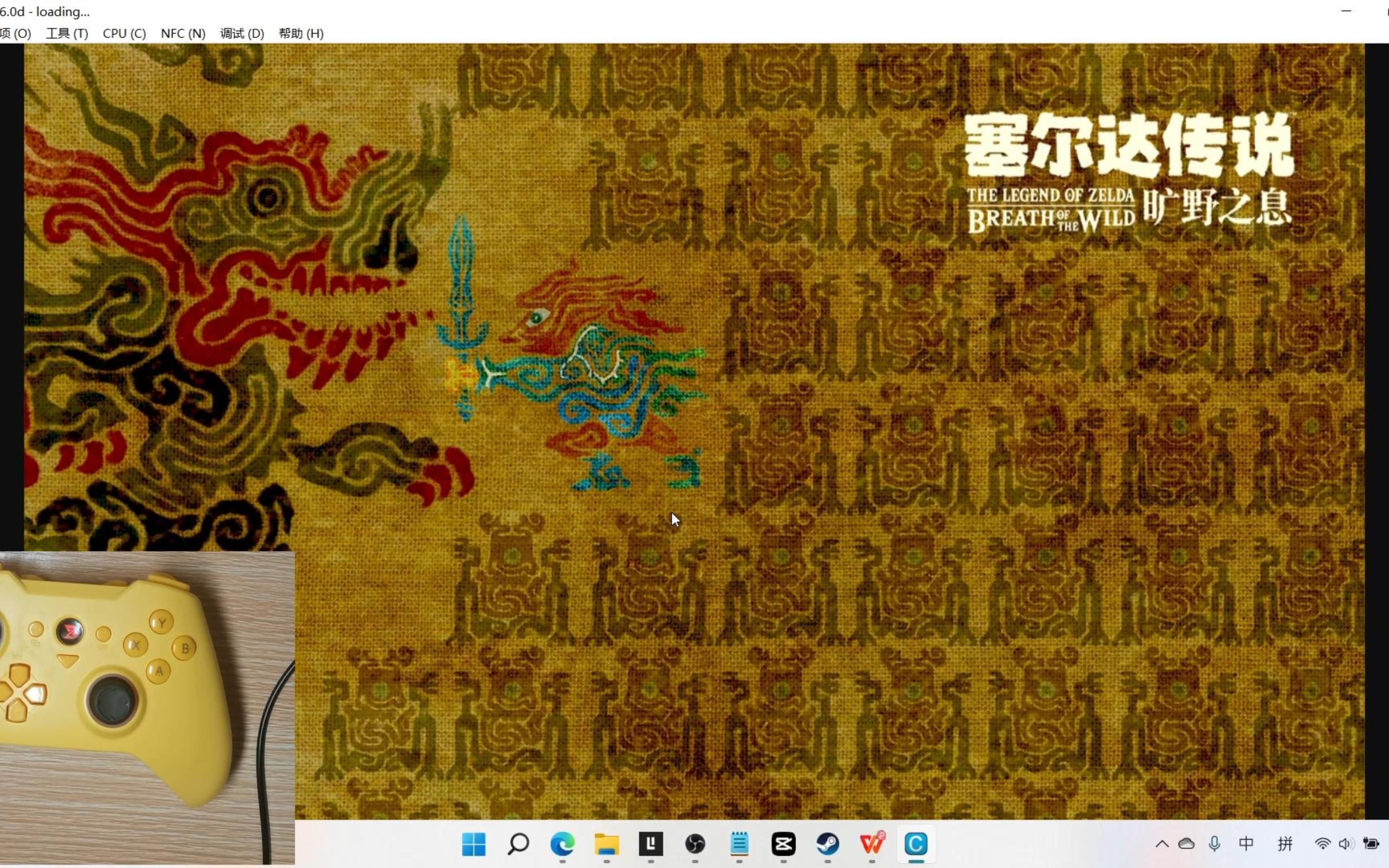Switch to CapCut in taskbar
1389x868 pixels.
pos(783,844)
